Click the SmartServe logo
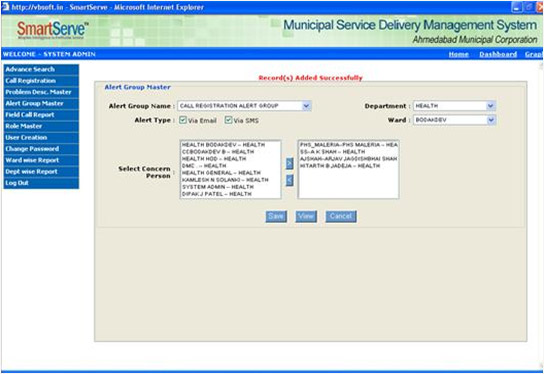This screenshot has width=544, height=374. pyautogui.click(x=52, y=30)
